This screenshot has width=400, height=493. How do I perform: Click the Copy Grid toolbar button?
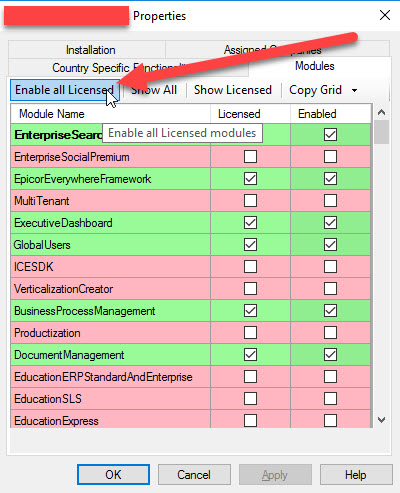[x=315, y=90]
